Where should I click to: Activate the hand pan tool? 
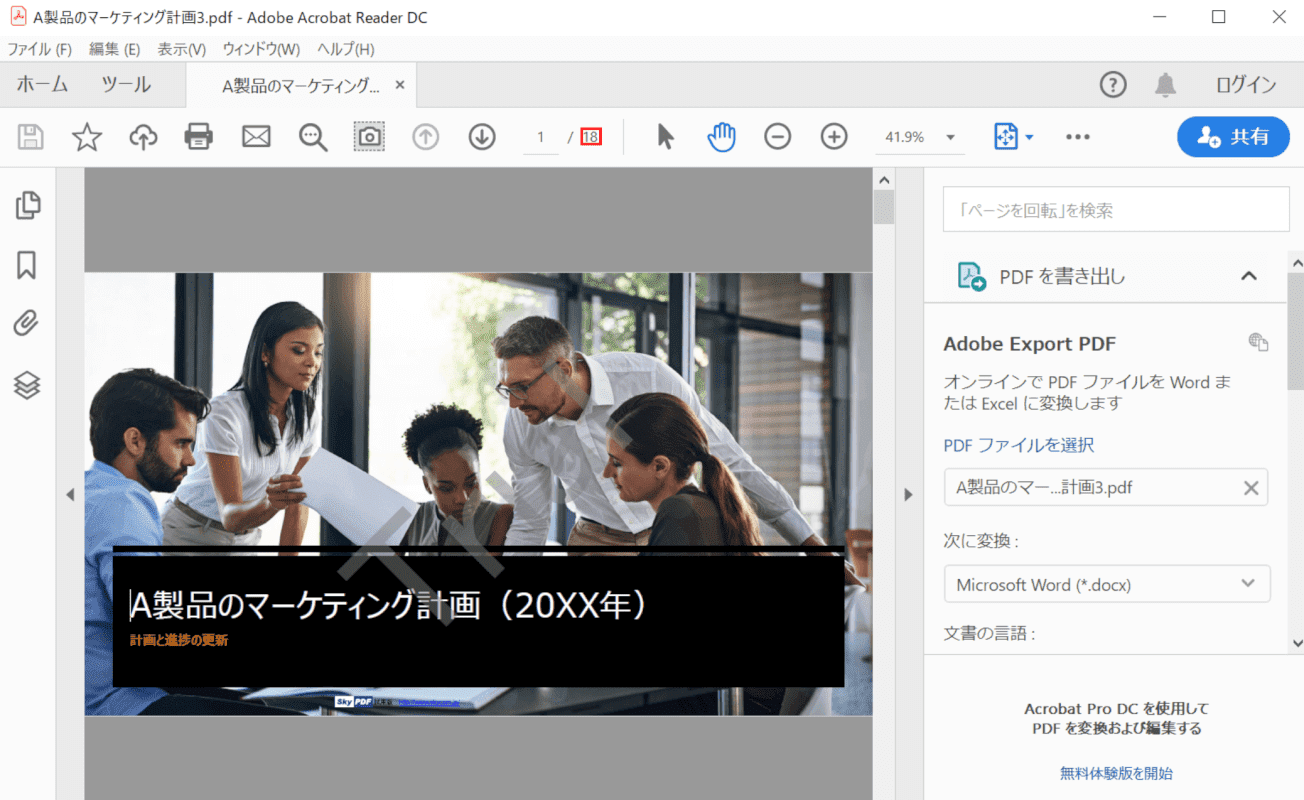(x=721, y=137)
